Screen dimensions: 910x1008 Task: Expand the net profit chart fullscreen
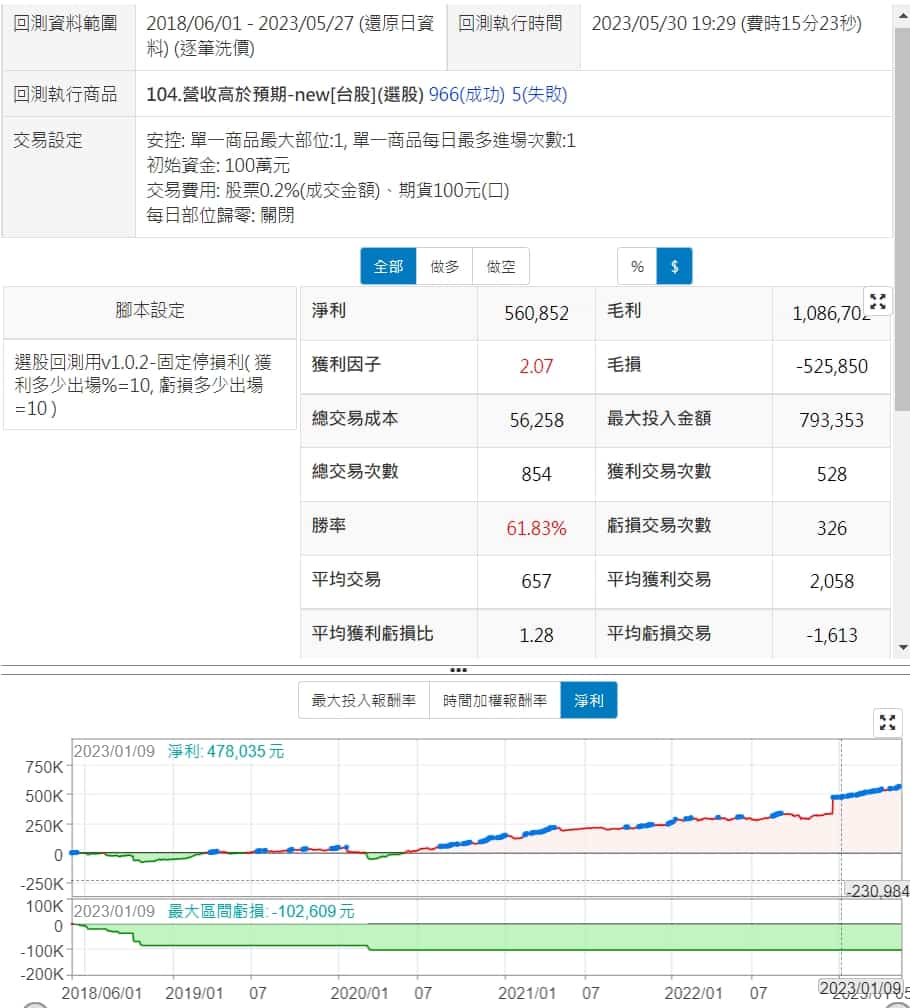coord(887,722)
